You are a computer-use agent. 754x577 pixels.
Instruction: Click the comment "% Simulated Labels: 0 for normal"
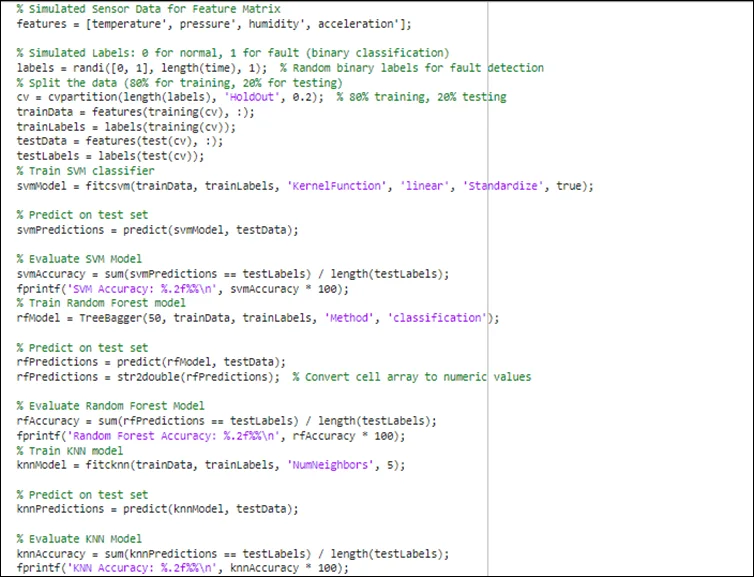click(233, 53)
